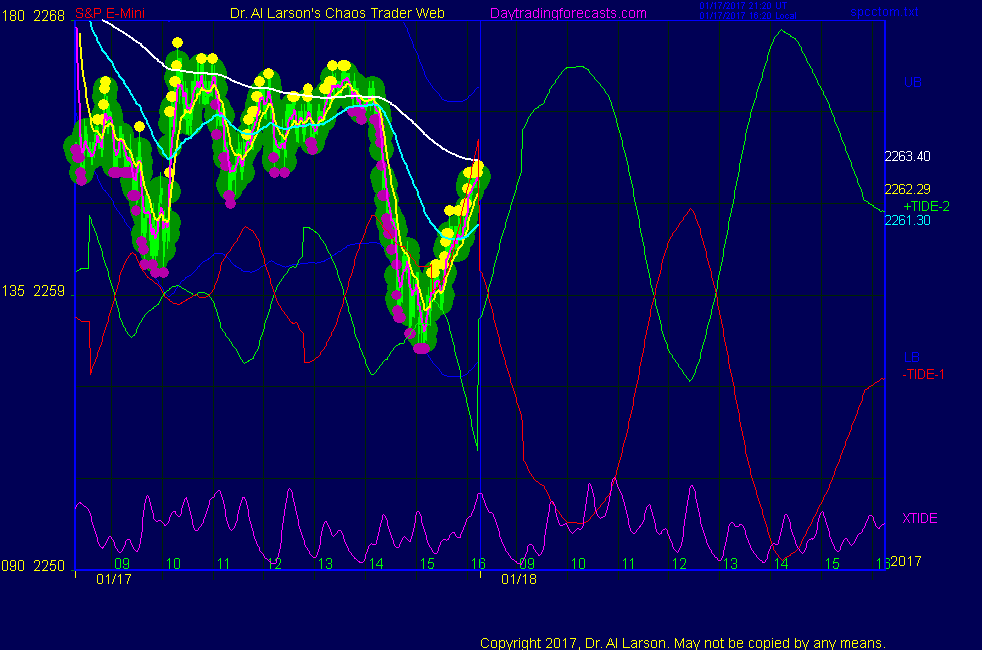The image size is (982, 650).
Task: Click the 15 hour label for 01/17
Action: (427, 564)
